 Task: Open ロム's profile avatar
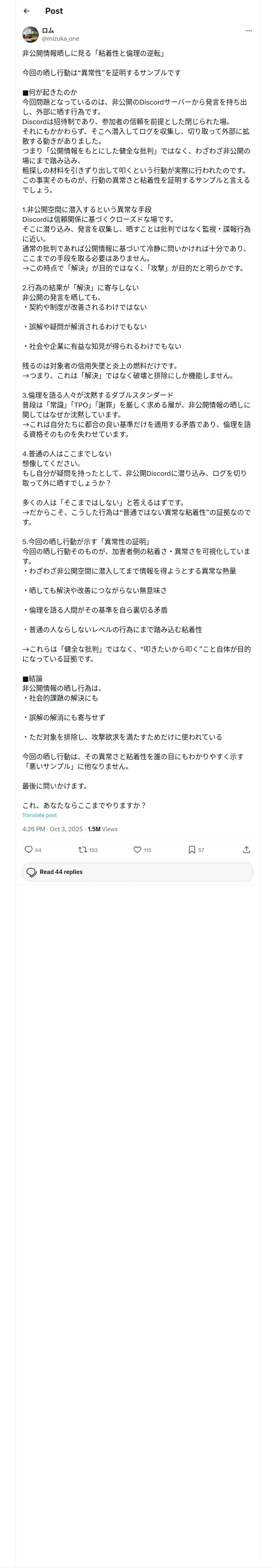tap(31, 34)
